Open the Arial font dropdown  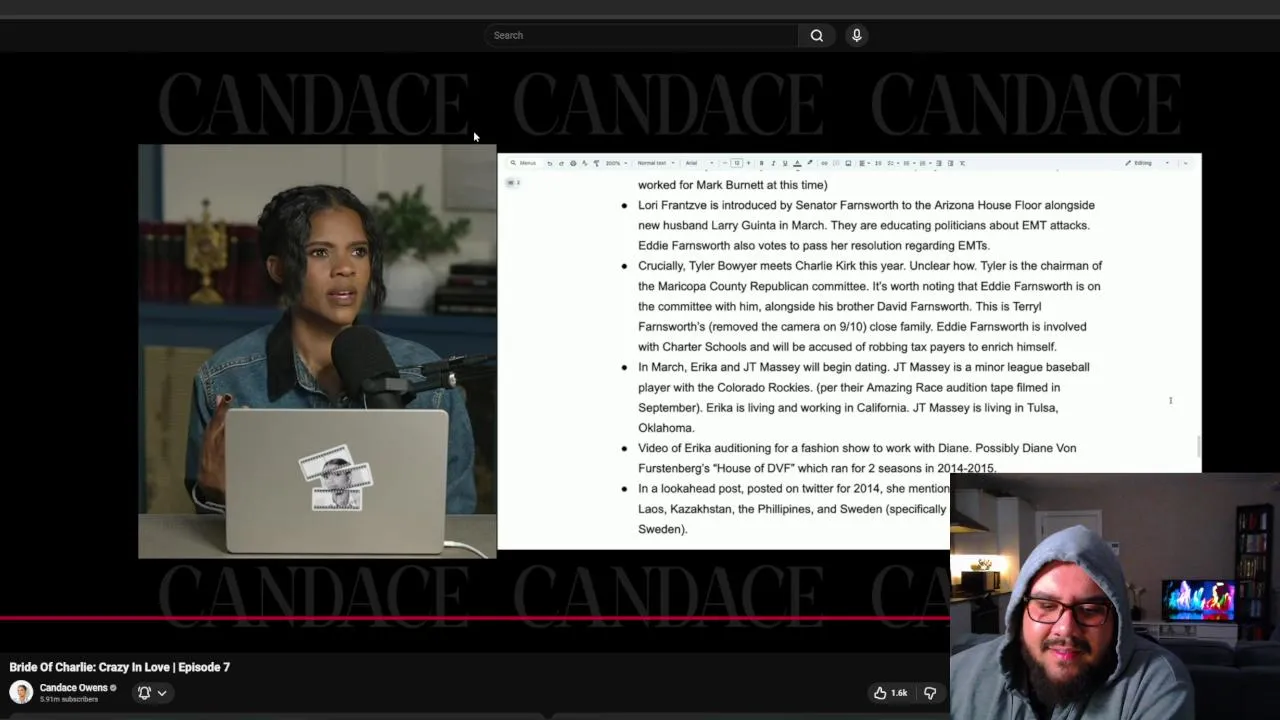tap(699, 163)
